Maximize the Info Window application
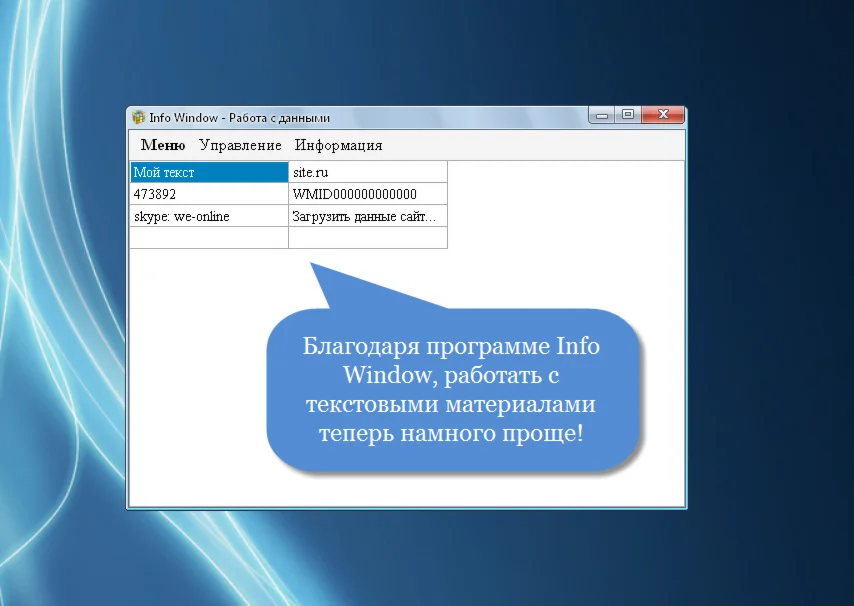 pyautogui.click(x=629, y=115)
